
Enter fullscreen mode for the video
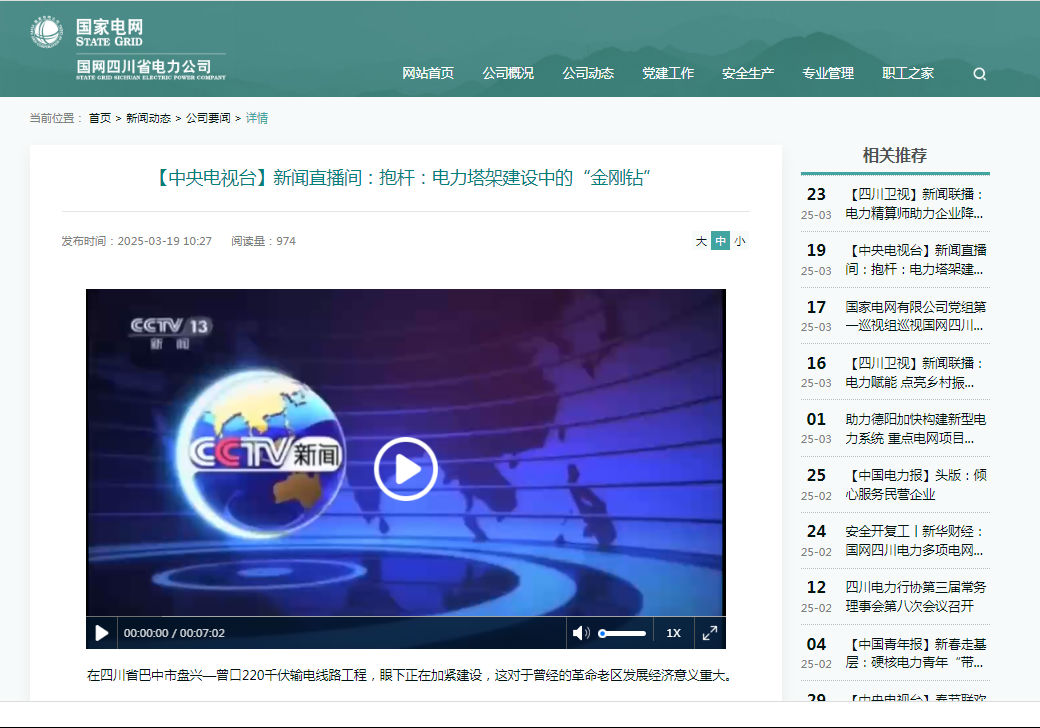point(709,633)
